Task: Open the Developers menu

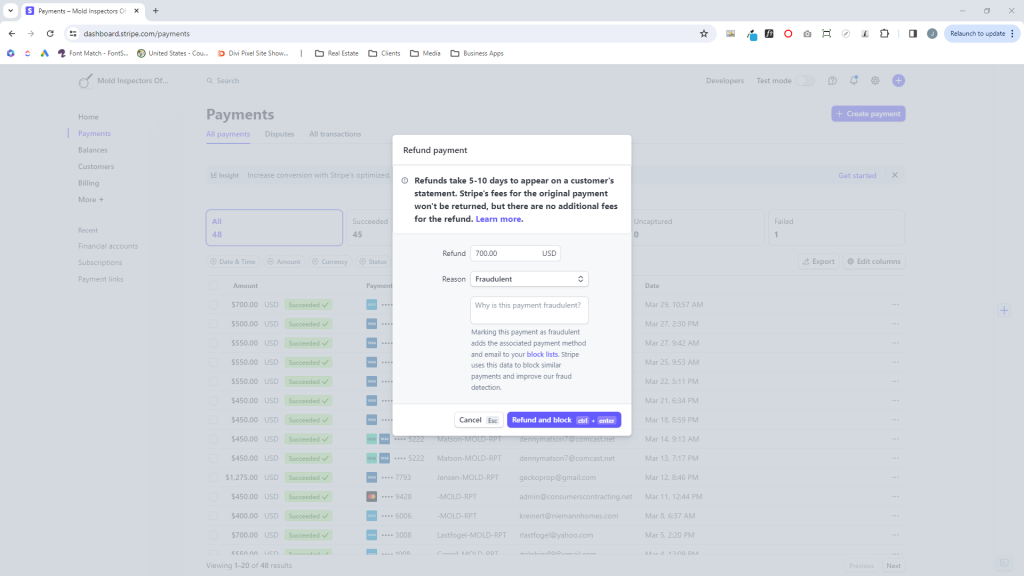Action: (x=724, y=81)
